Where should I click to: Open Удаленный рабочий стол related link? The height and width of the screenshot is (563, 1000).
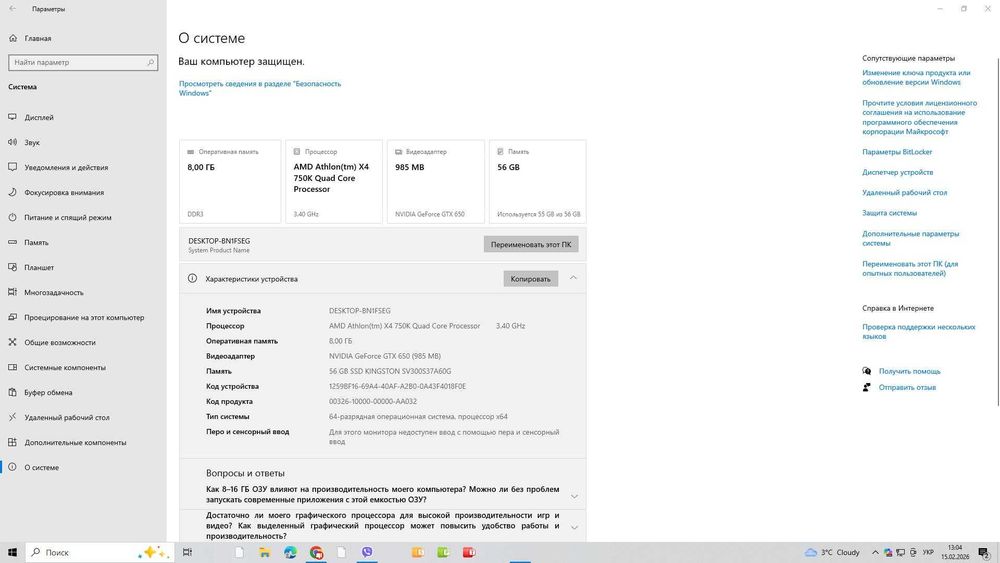pos(904,193)
